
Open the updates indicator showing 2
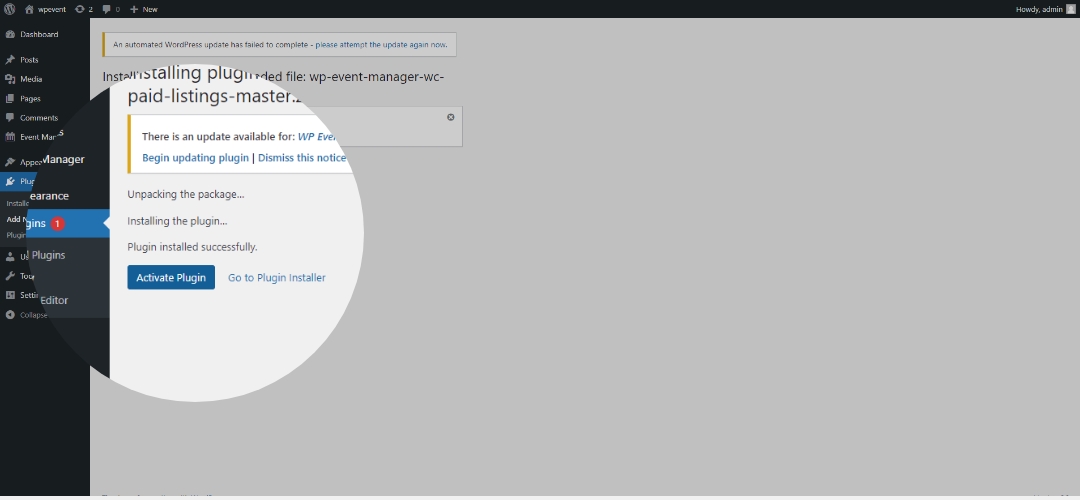click(x=83, y=9)
